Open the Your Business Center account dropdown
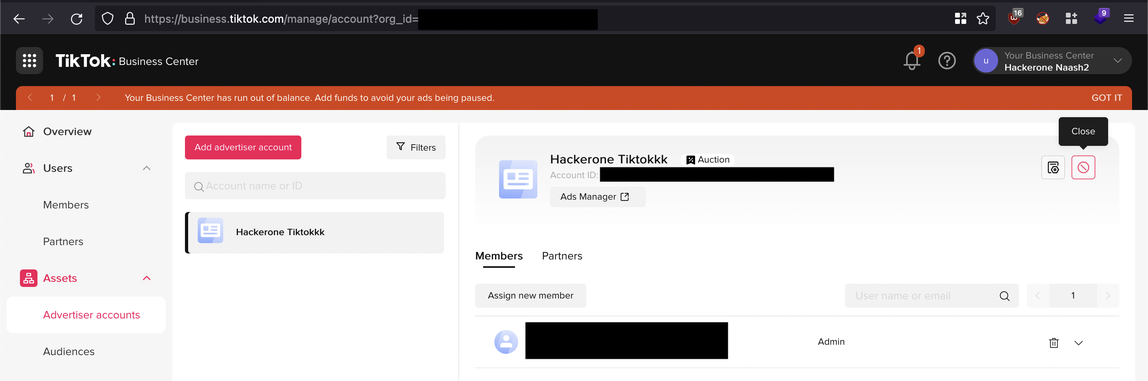This screenshot has height=381, width=1148. tap(1051, 61)
